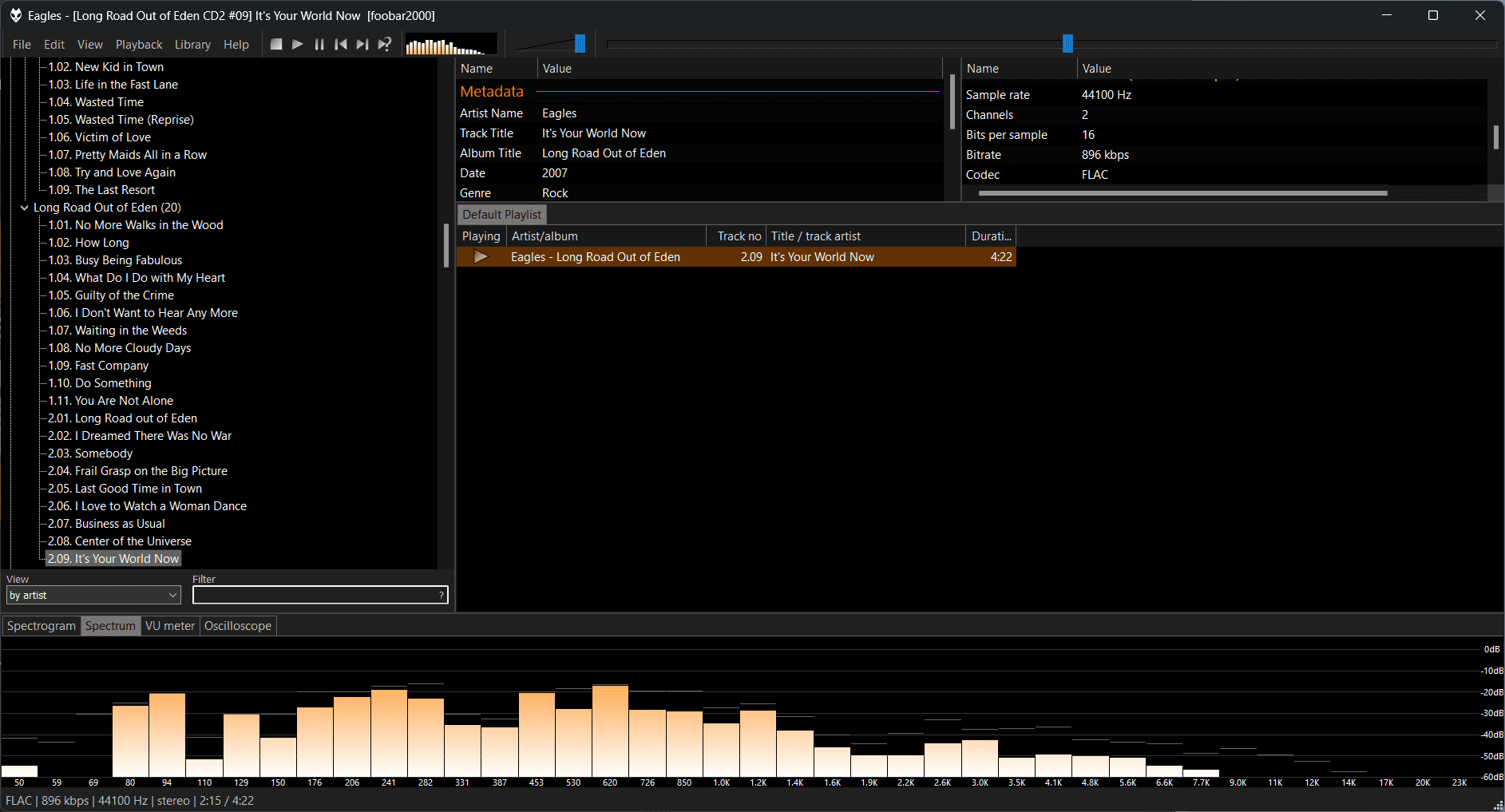
Task: Select '1.05. Guilty of the Crime'
Action: pyautogui.click(x=111, y=295)
